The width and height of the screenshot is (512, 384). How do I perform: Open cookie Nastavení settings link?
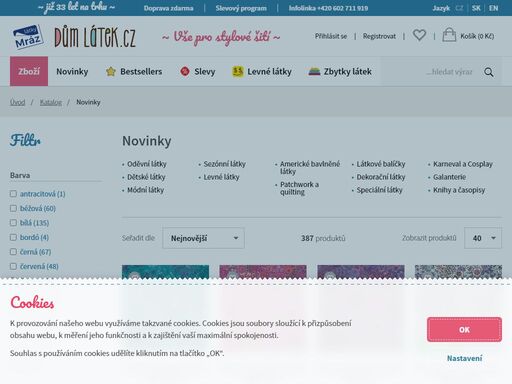pos(464,358)
